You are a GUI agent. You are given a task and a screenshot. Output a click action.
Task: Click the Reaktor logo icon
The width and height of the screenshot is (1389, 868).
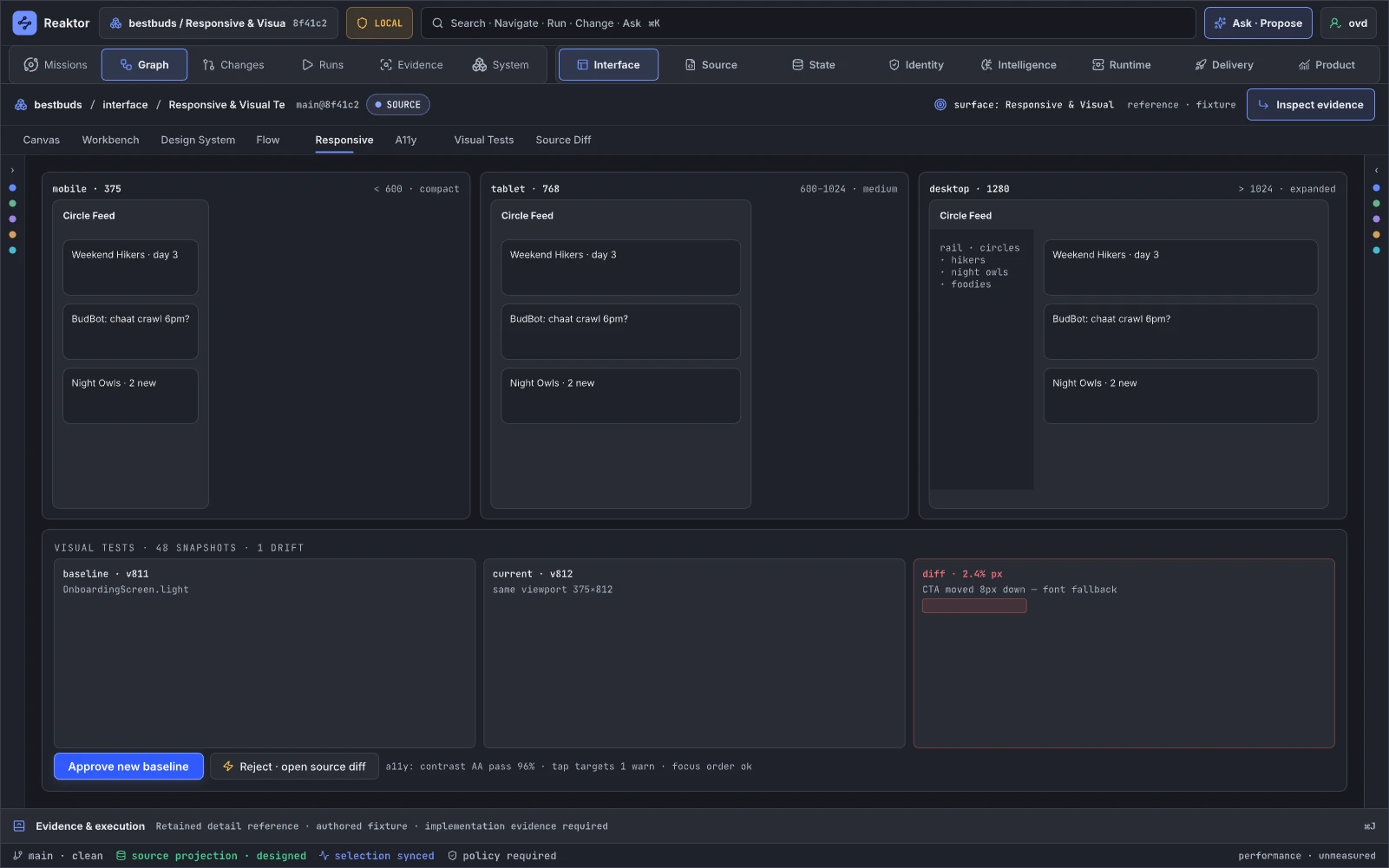[x=24, y=23]
